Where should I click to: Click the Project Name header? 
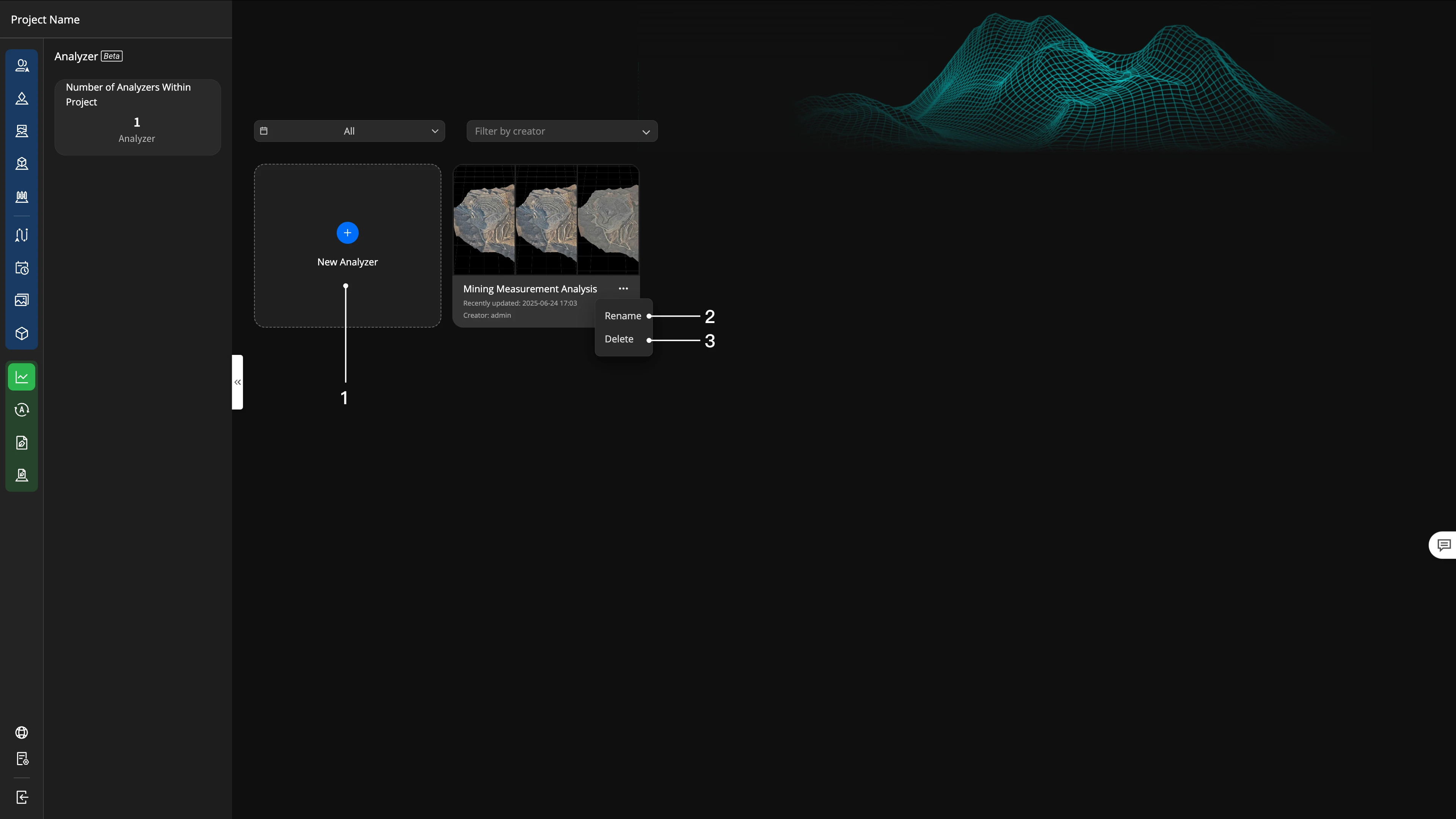click(x=45, y=20)
